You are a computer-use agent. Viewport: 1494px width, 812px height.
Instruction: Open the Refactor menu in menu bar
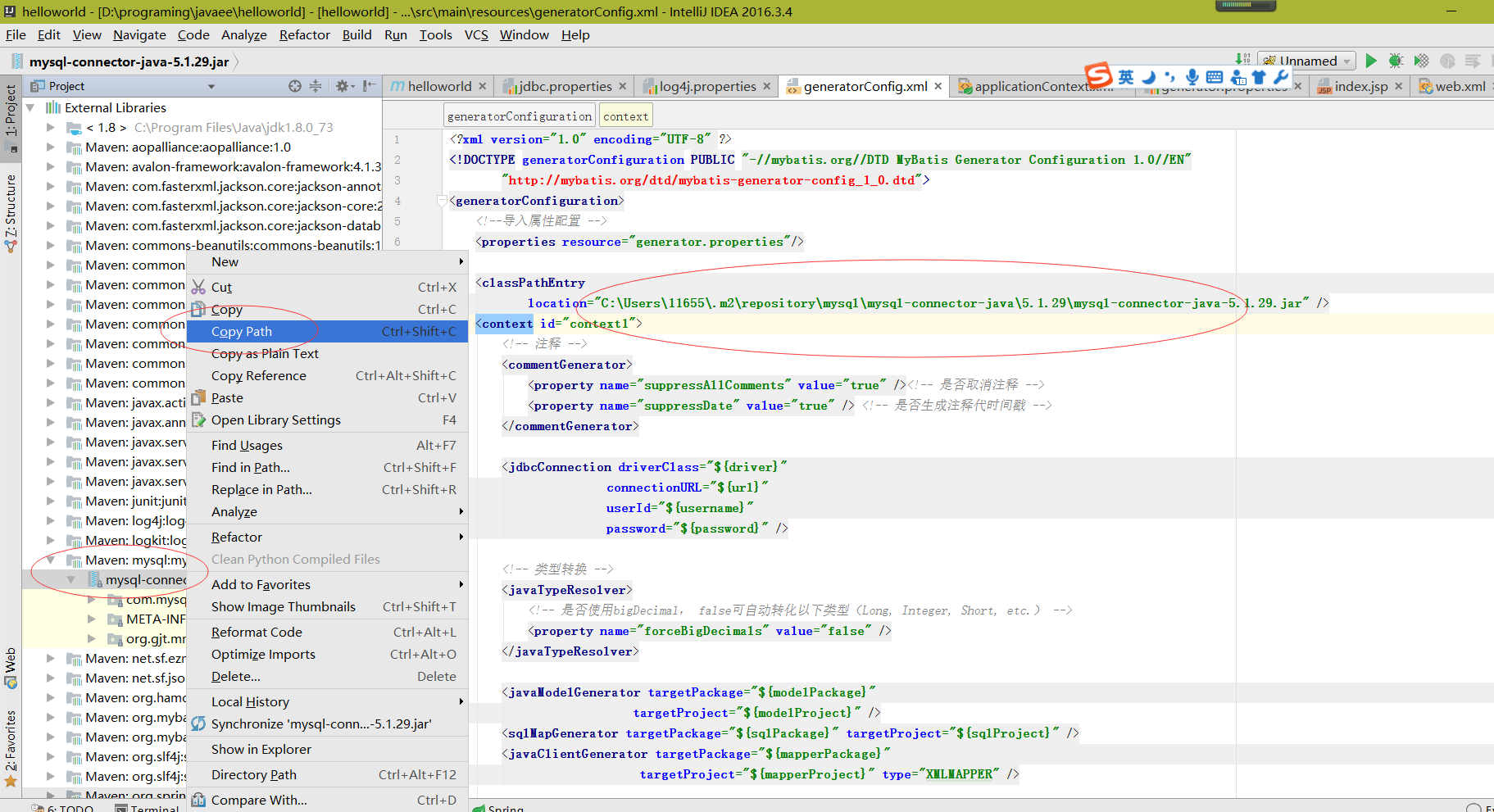coord(304,35)
